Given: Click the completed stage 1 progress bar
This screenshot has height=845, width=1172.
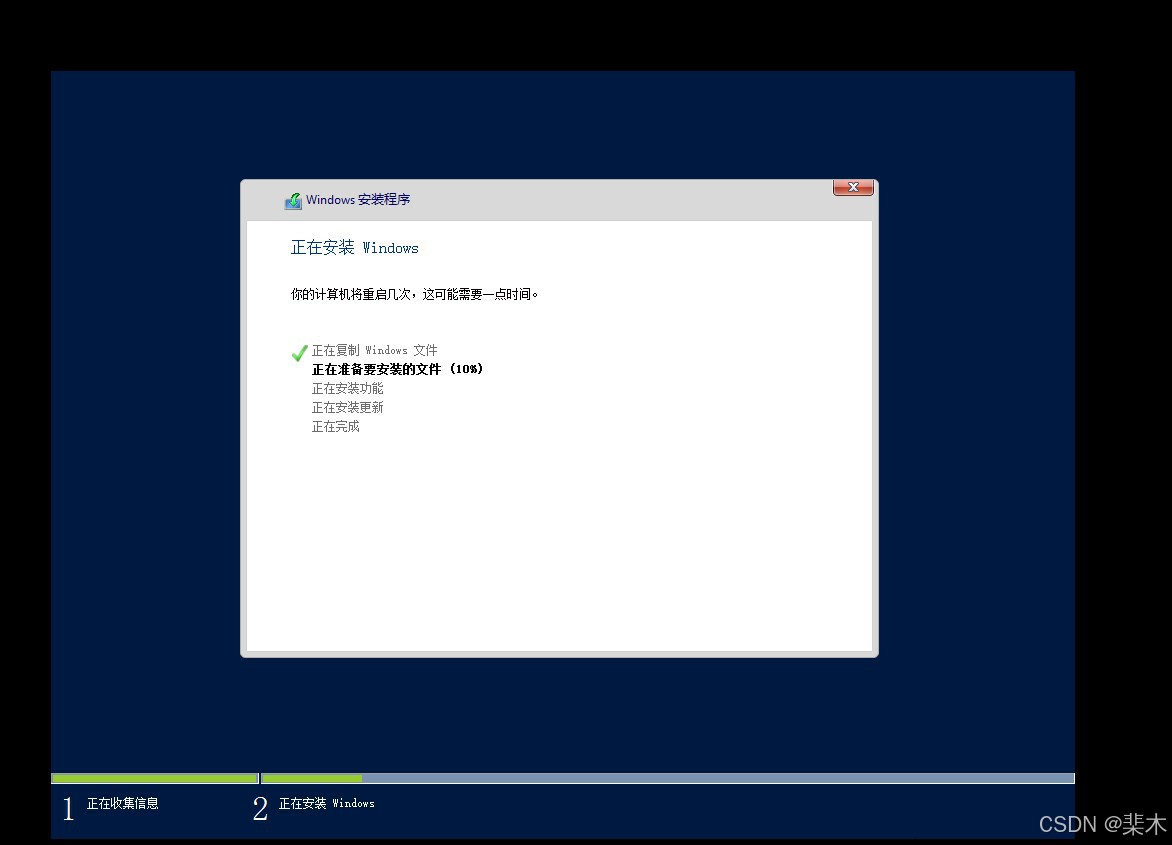Looking at the screenshot, I should click(155, 779).
